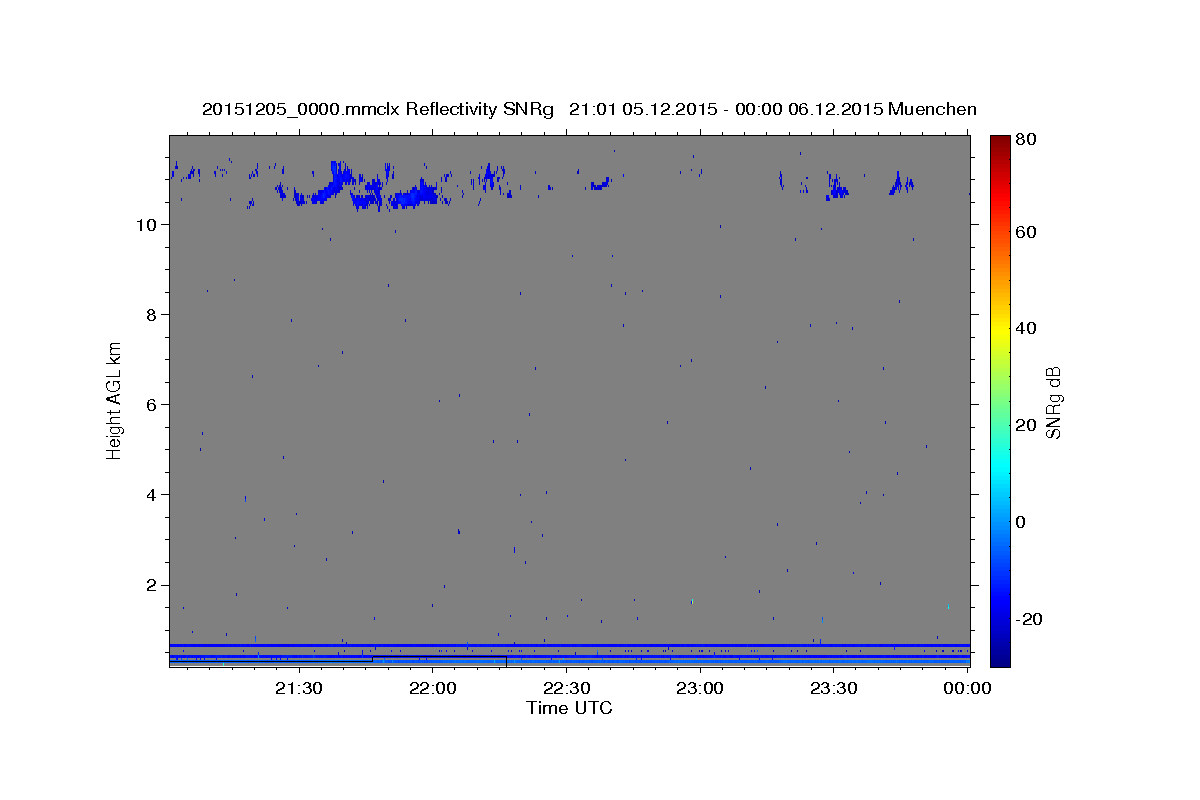
Task: Click the 'Time UTC' axis label
Action: coord(569,708)
